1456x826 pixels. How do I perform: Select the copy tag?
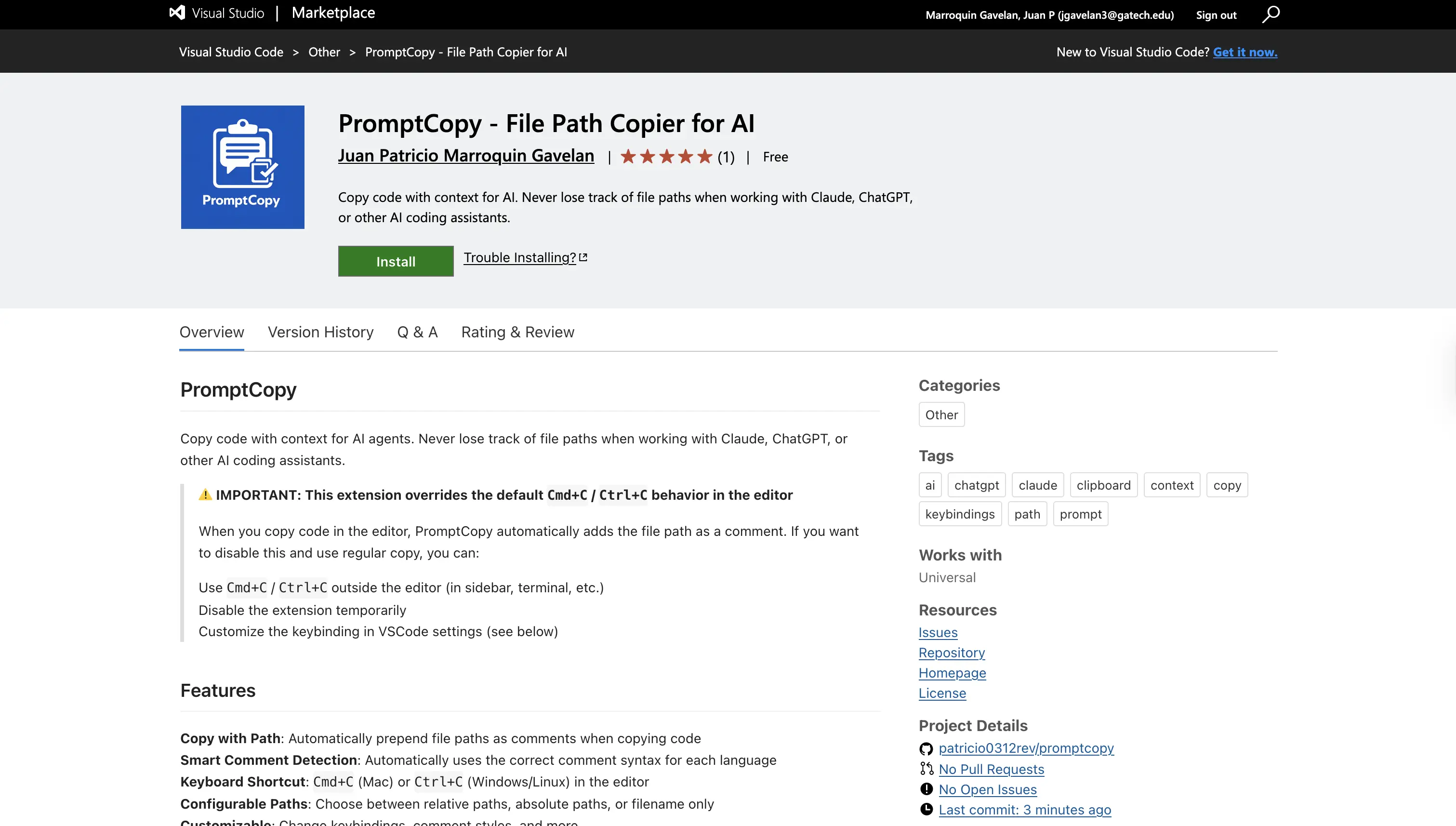pos(1228,485)
